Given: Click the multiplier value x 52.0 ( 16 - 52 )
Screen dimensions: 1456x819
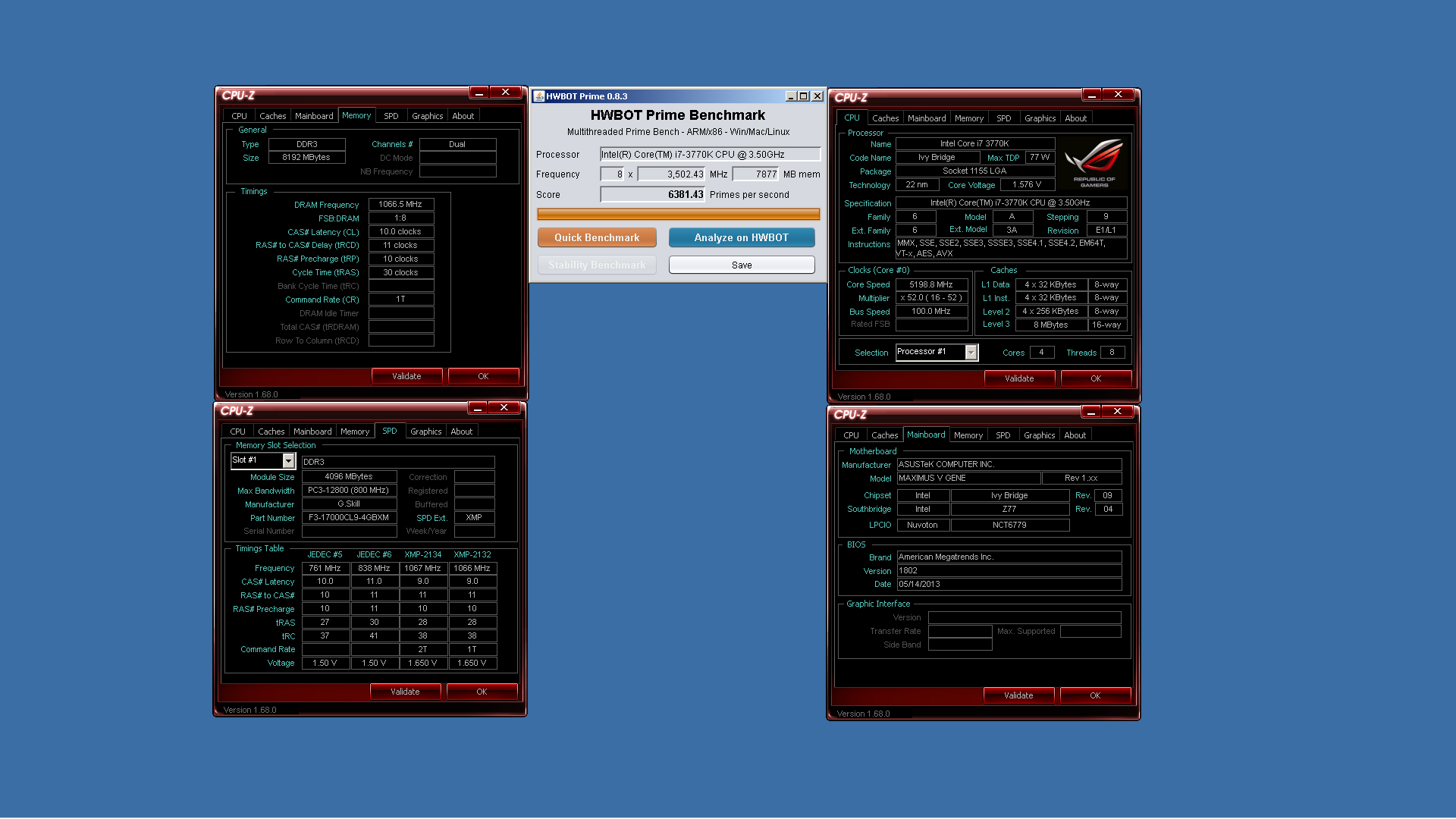Looking at the screenshot, I should 932,298.
